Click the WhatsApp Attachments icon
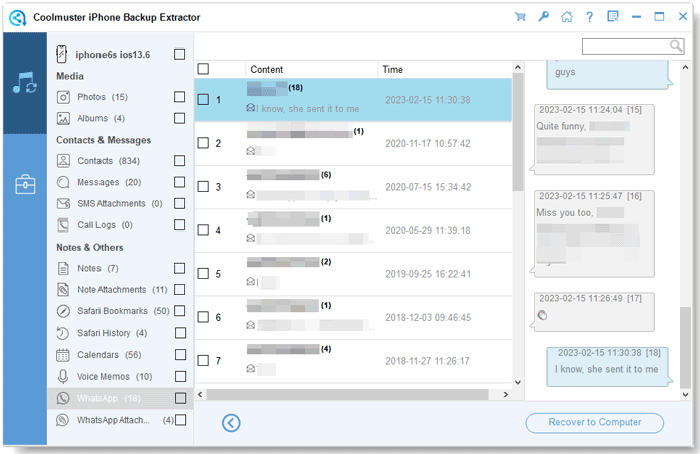The height and width of the screenshot is (454, 700). click(x=63, y=420)
